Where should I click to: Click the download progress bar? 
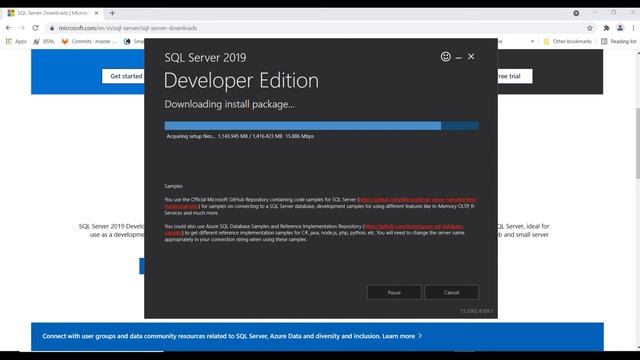tap(322, 126)
